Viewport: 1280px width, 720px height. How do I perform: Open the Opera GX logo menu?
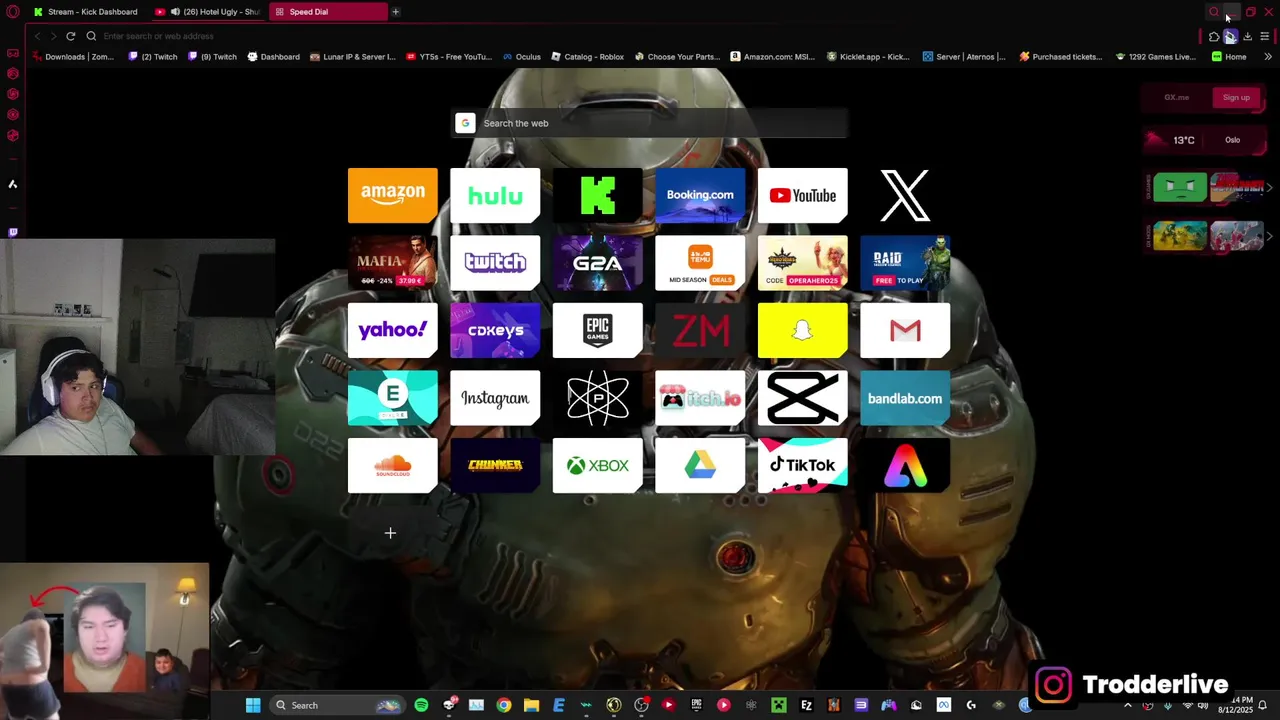coord(12,12)
